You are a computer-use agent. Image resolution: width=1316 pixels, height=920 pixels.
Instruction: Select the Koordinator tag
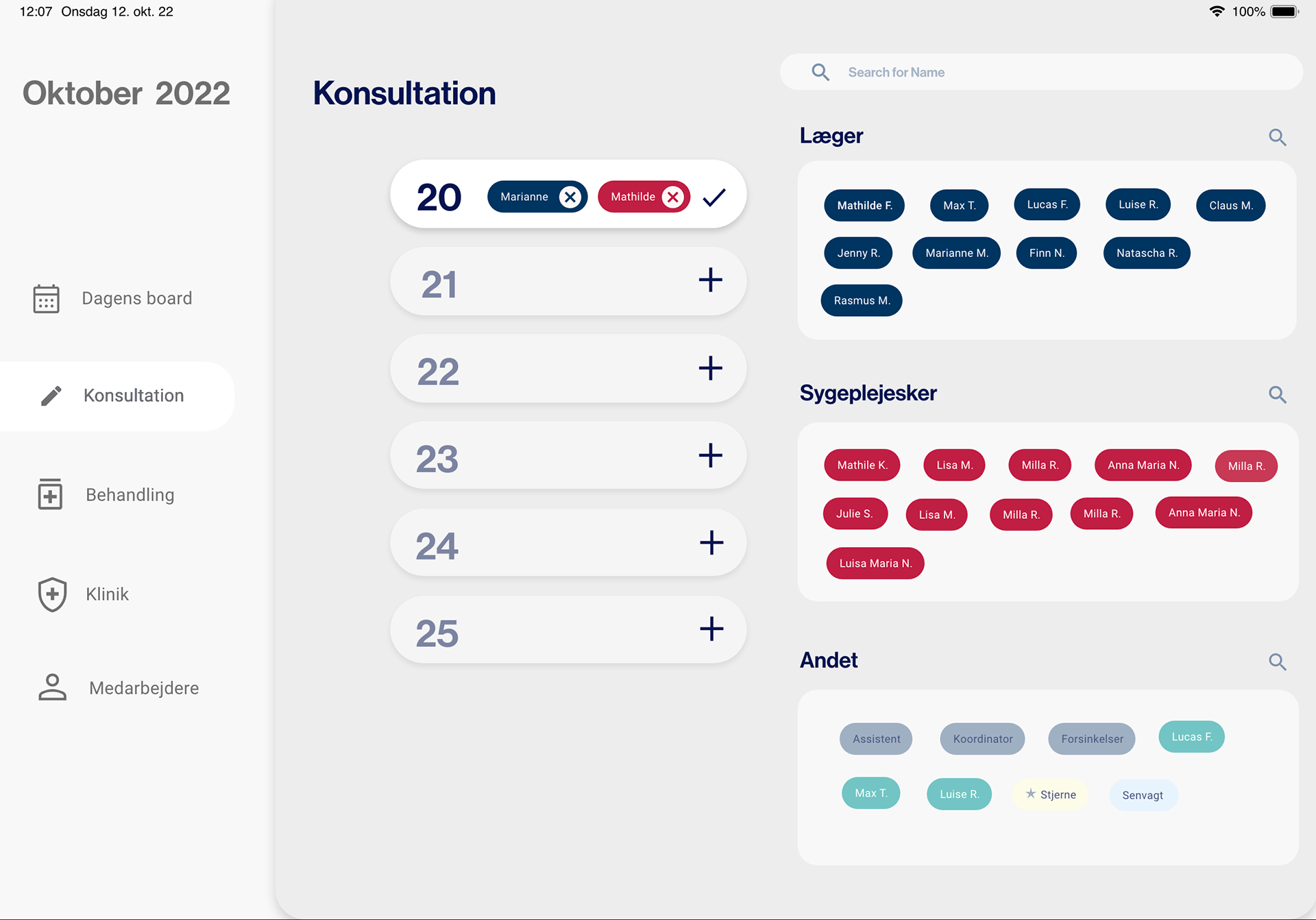[x=982, y=739]
